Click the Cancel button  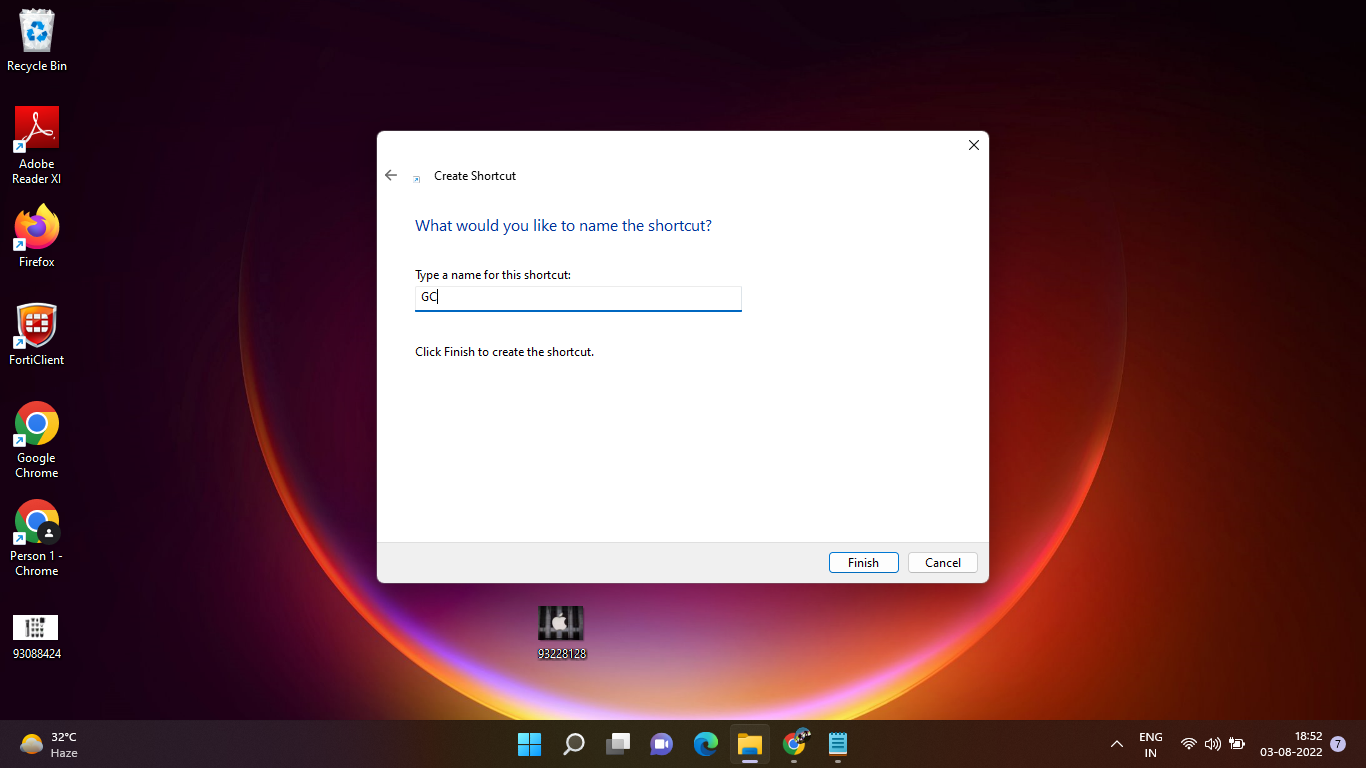click(942, 563)
